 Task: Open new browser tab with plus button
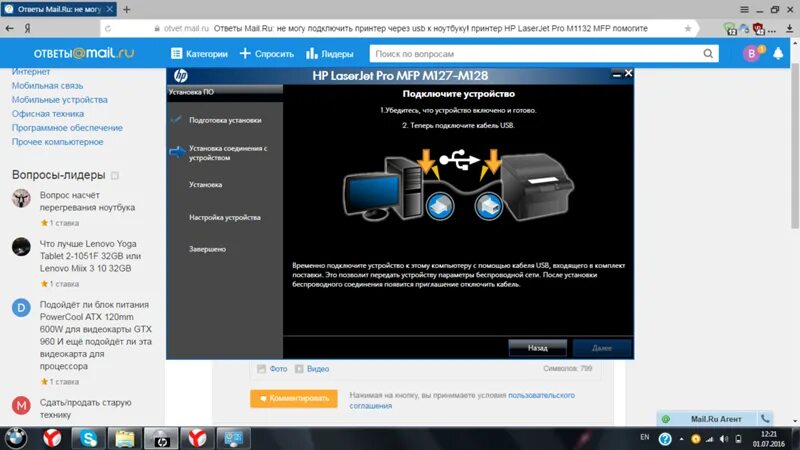127,9
